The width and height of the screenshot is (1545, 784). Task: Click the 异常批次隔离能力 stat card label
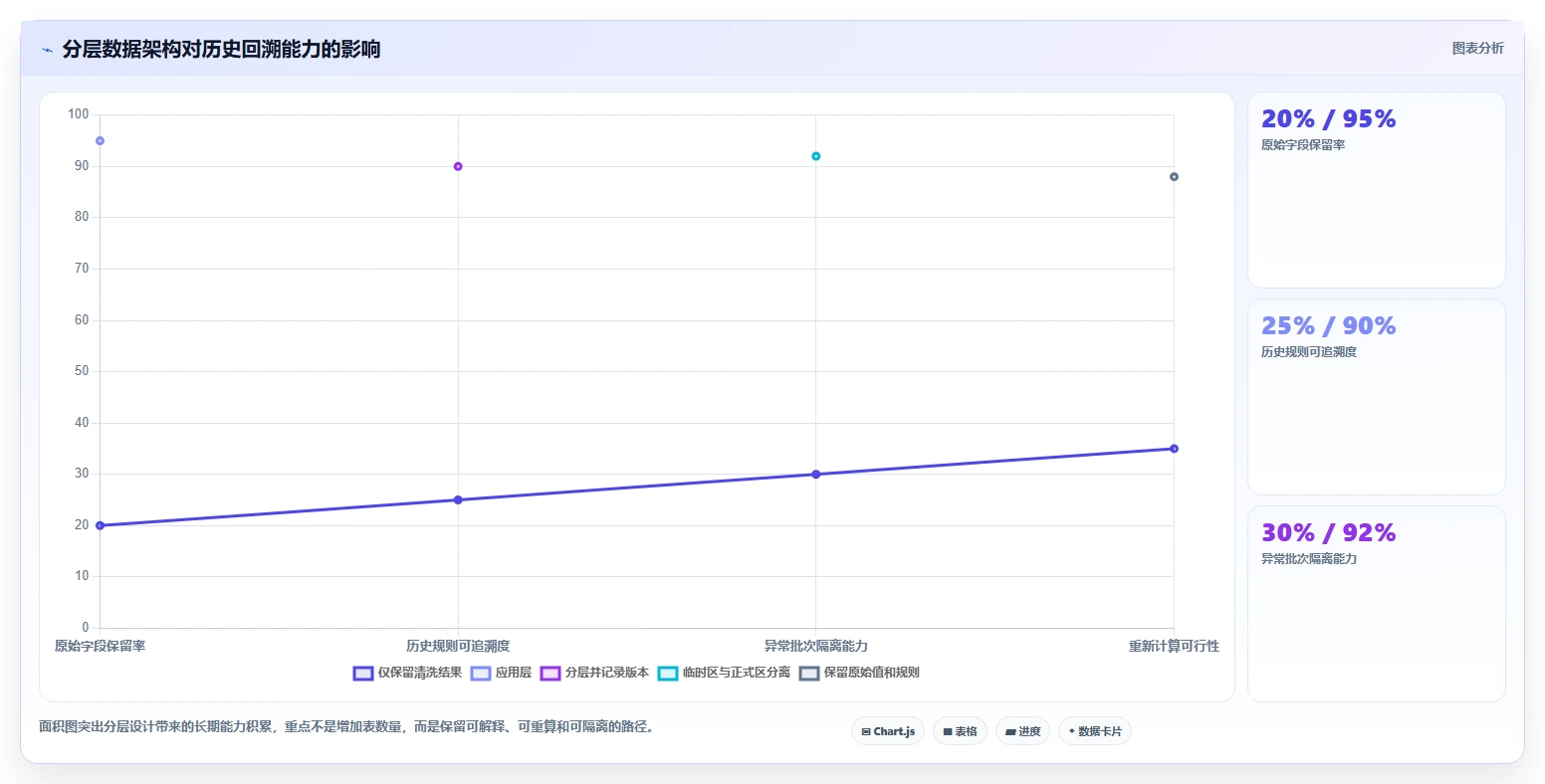coord(1309,559)
